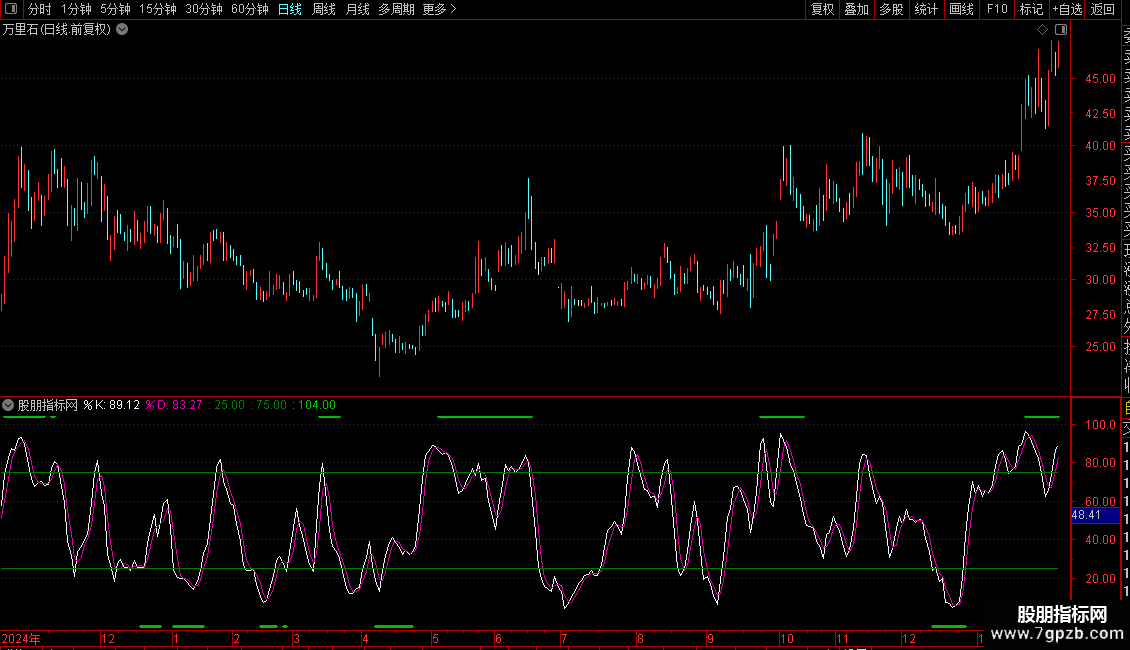The width and height of the screenshot is (1130, 650).
Task: Switch to 周线 weekly chart
Action: coord(324,9)
